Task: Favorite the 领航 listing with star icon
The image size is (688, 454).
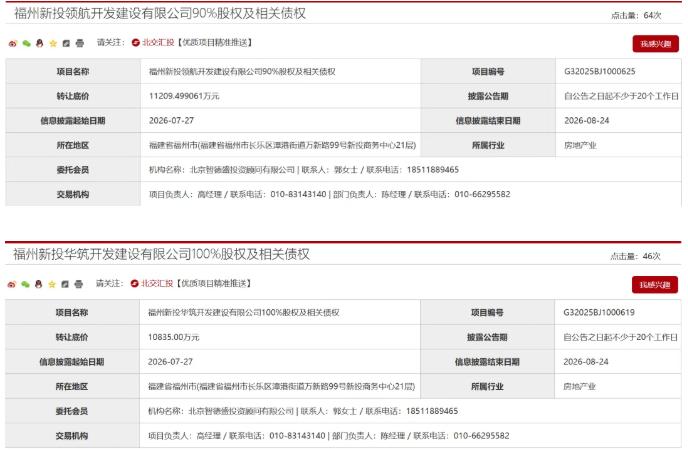Action: 53,43
